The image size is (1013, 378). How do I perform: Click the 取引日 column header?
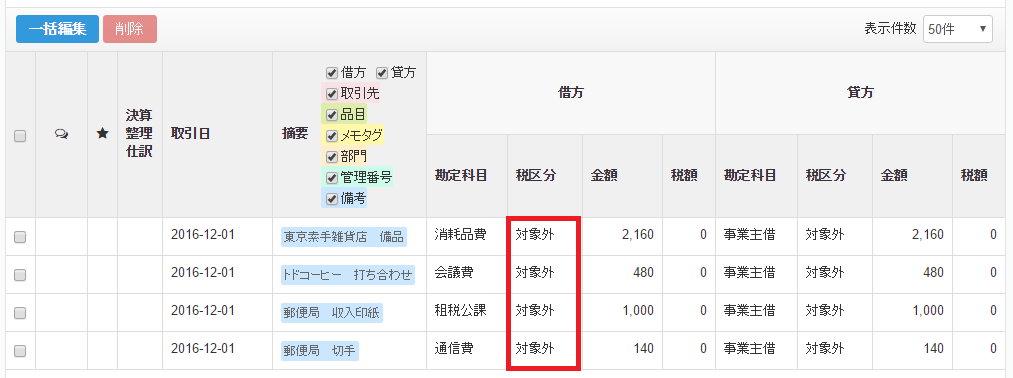[190, 134]
